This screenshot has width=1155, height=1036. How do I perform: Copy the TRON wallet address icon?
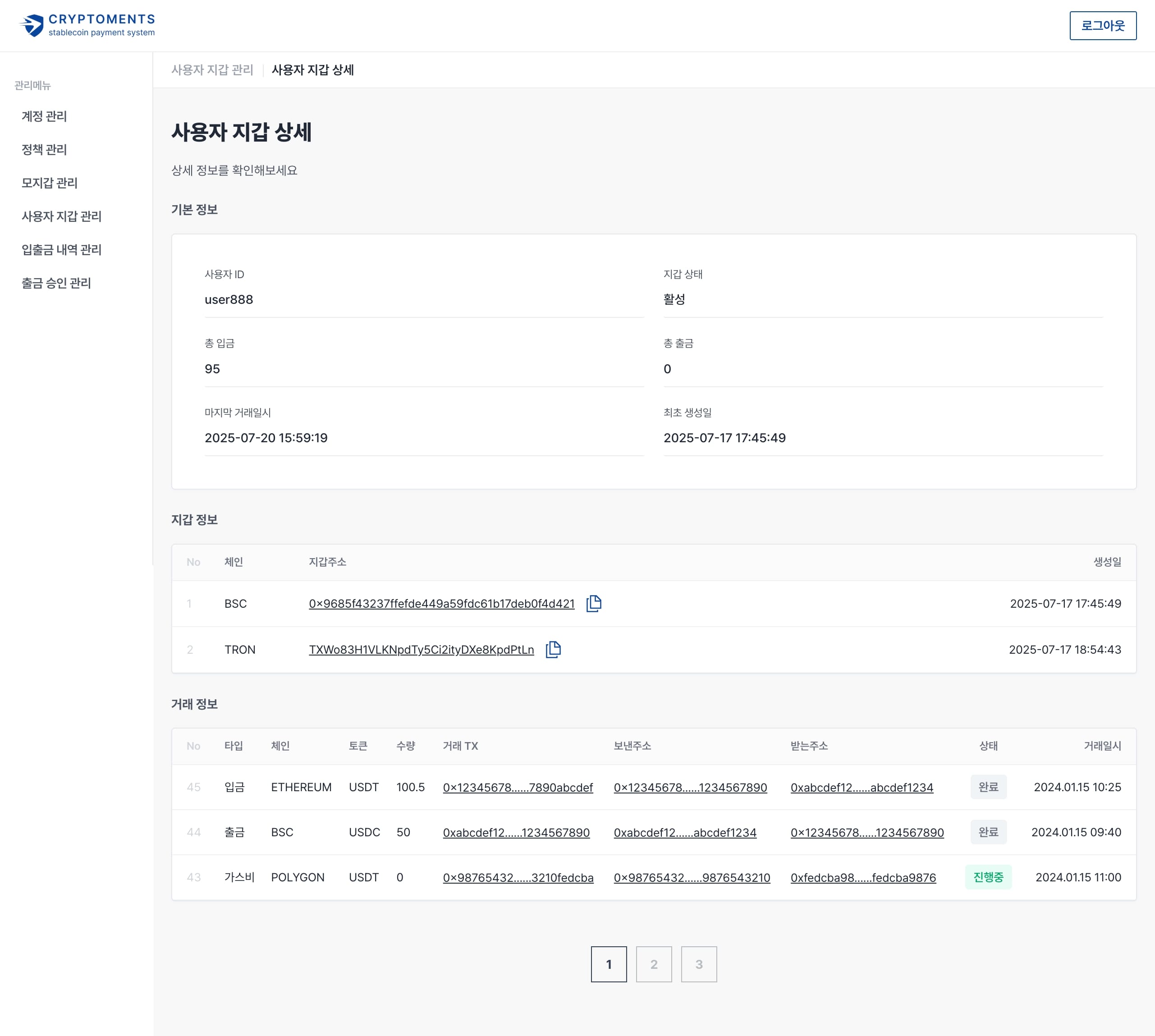pos(553,650)
